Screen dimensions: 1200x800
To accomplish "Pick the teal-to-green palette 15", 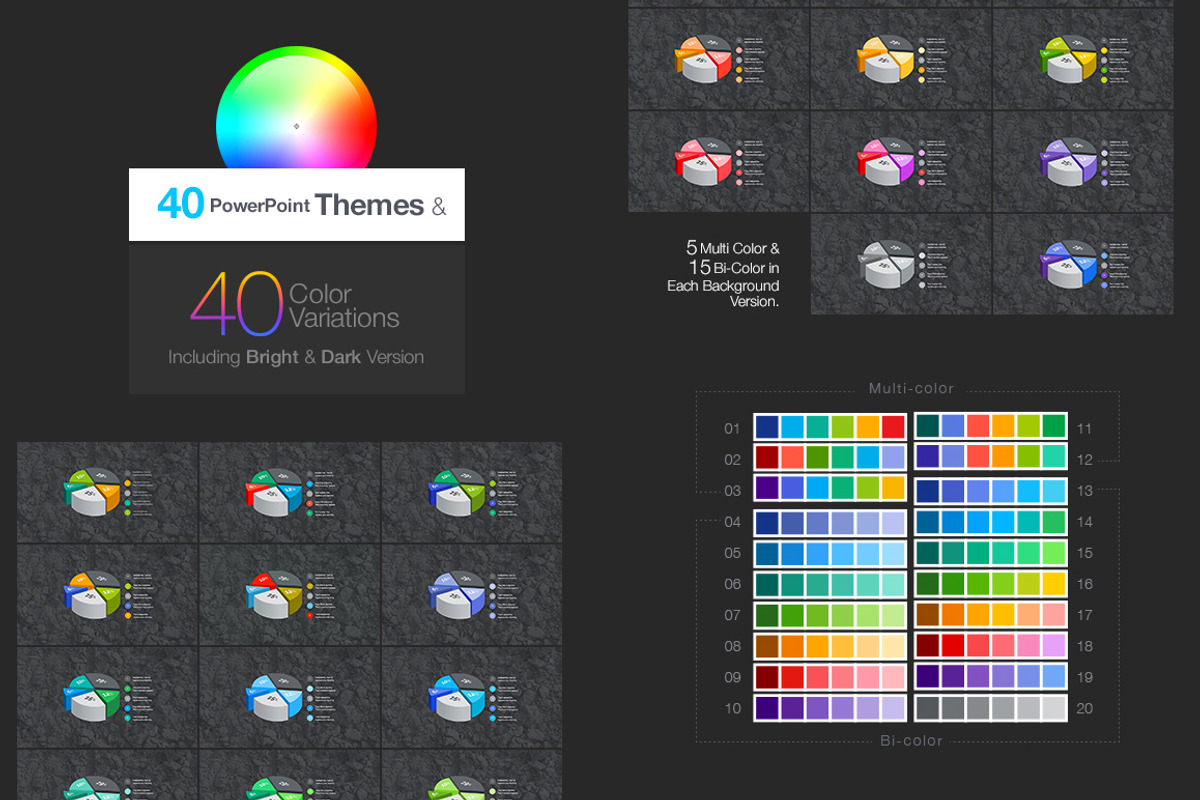I will (x=991, y=553).
